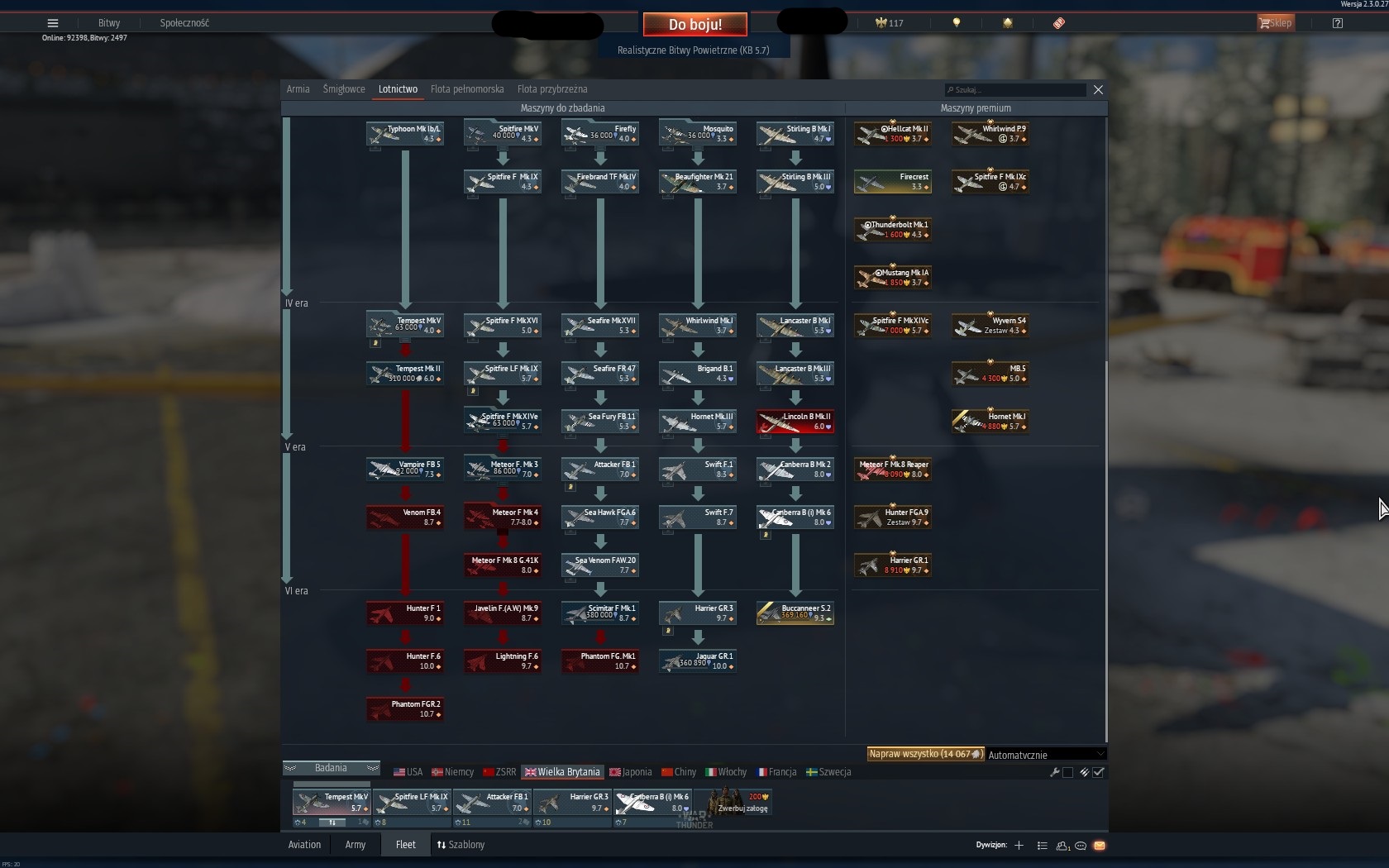Toggle the automatic ammo refill checkbox

[1098, 772]
